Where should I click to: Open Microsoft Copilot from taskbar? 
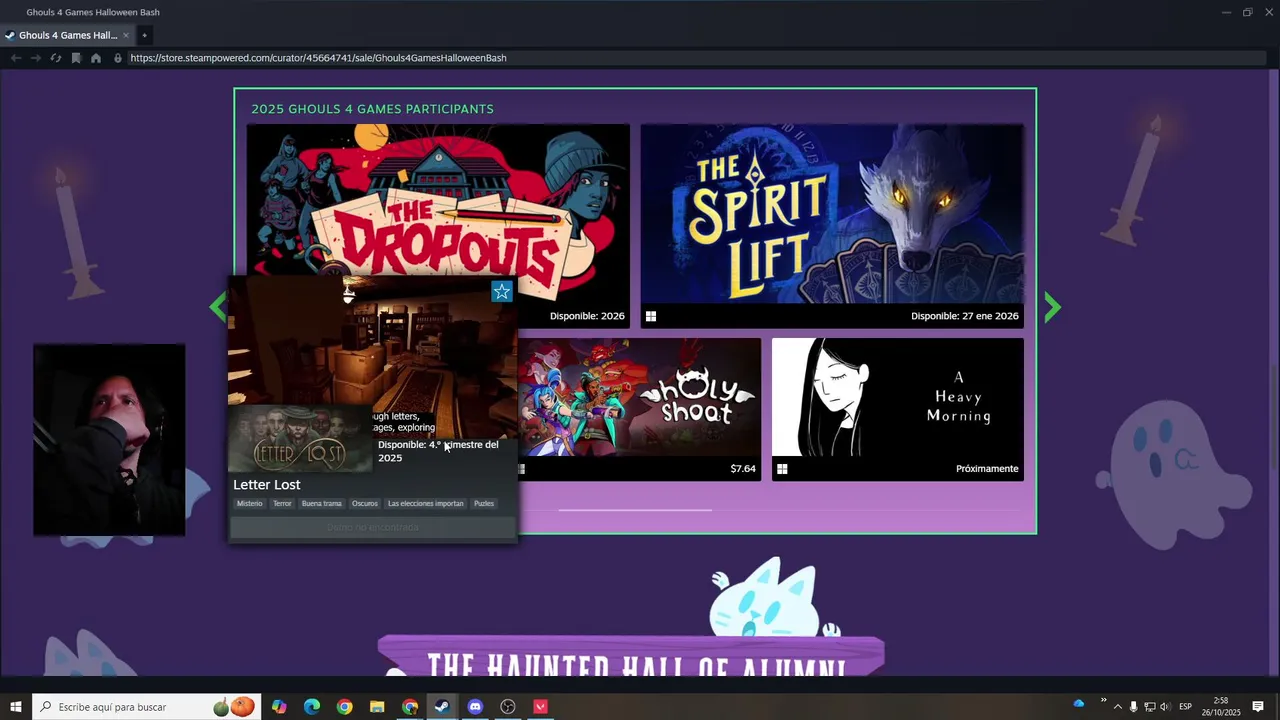pyautogui.click(x=279, y=707)
